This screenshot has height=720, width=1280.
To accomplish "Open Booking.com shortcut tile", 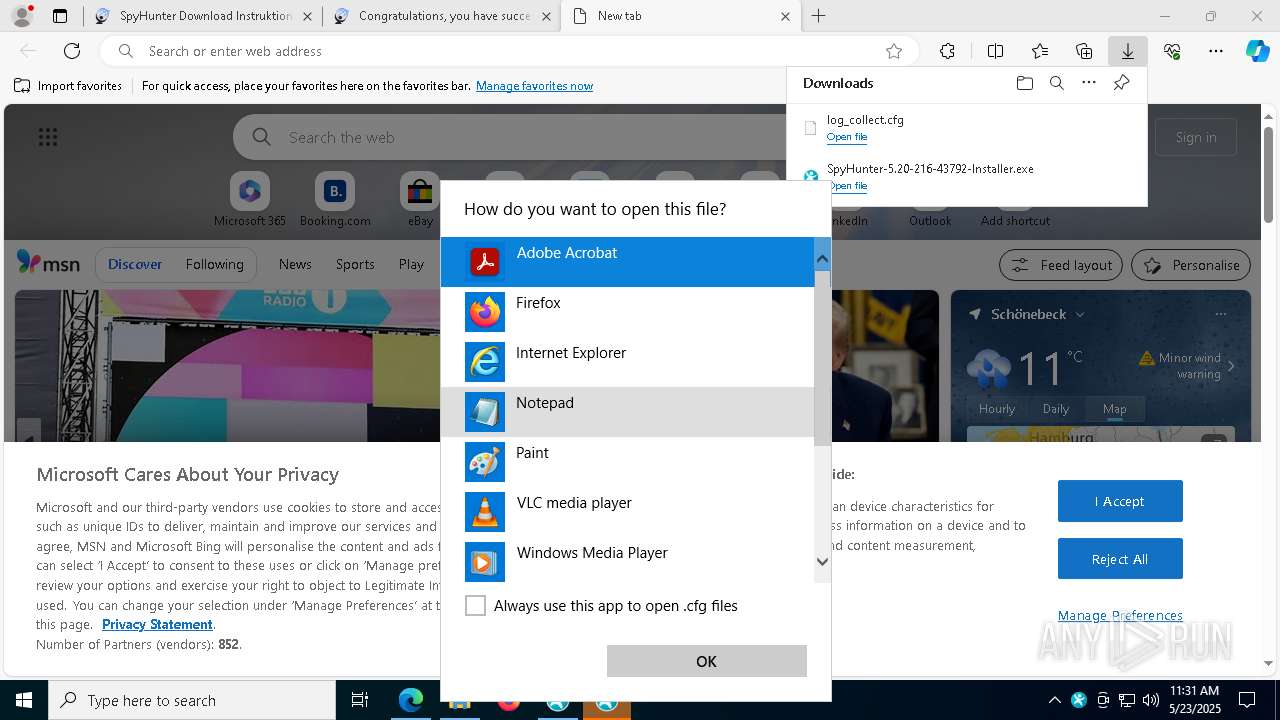I will click(335, 199).
